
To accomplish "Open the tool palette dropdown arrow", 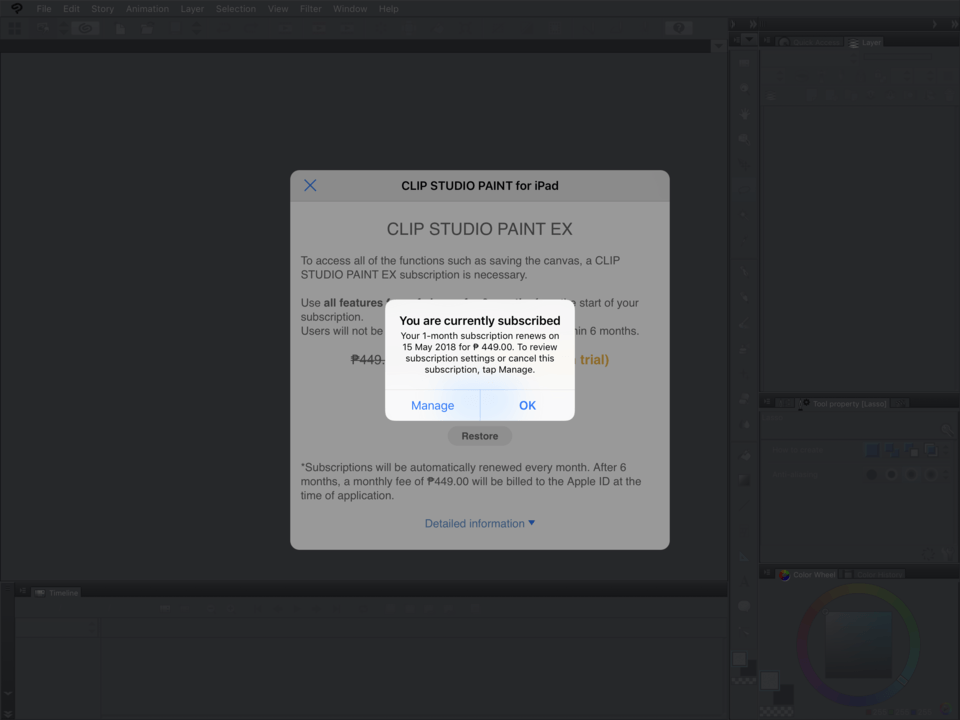I will click(748, 40).
